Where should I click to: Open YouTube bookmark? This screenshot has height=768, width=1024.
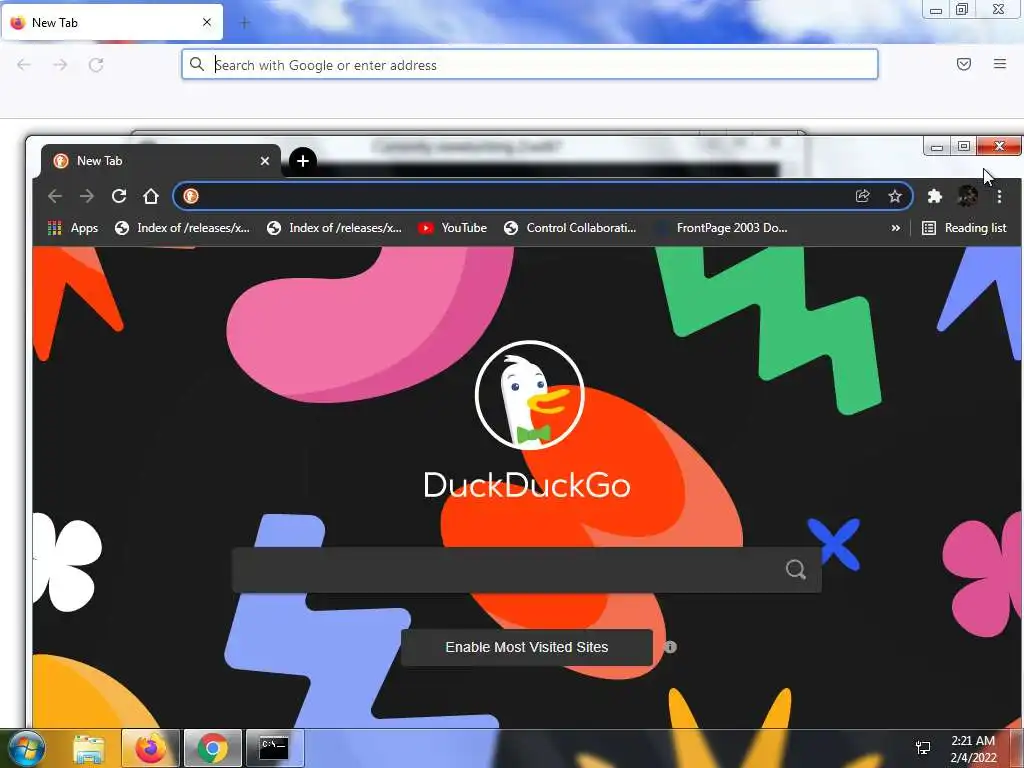point(453,228)
